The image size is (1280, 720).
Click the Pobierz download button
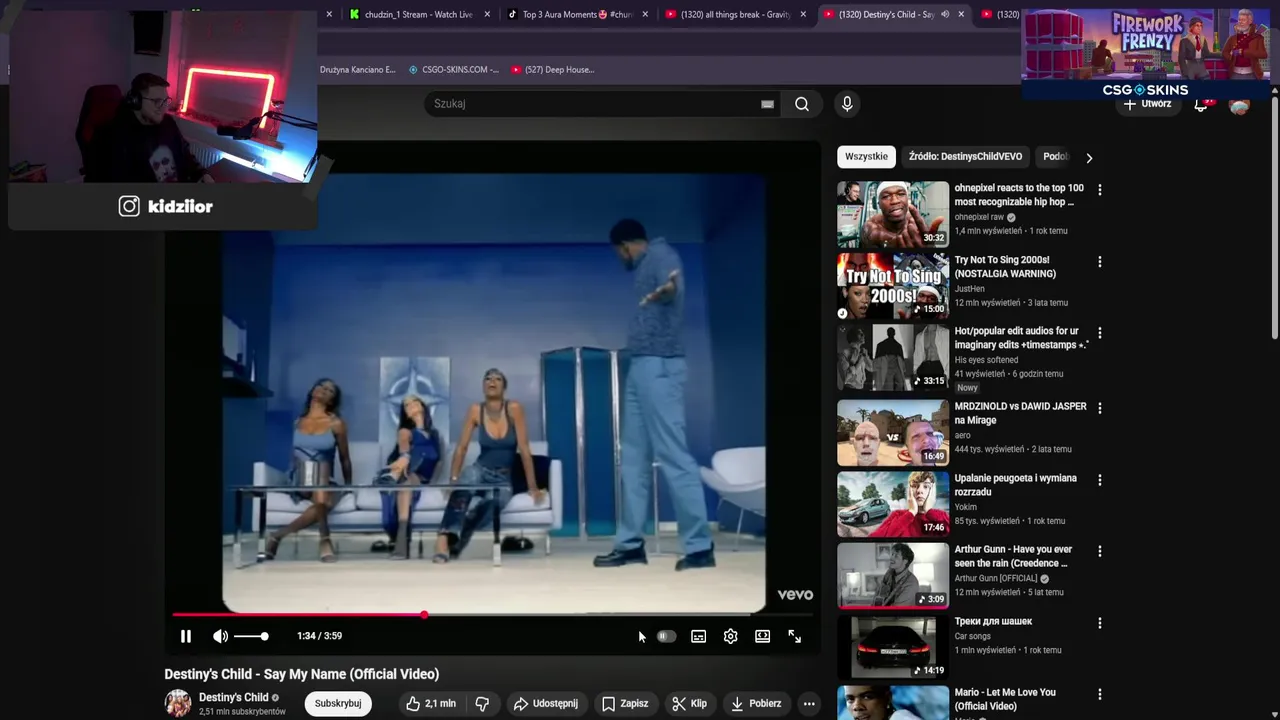pos(756,704)
